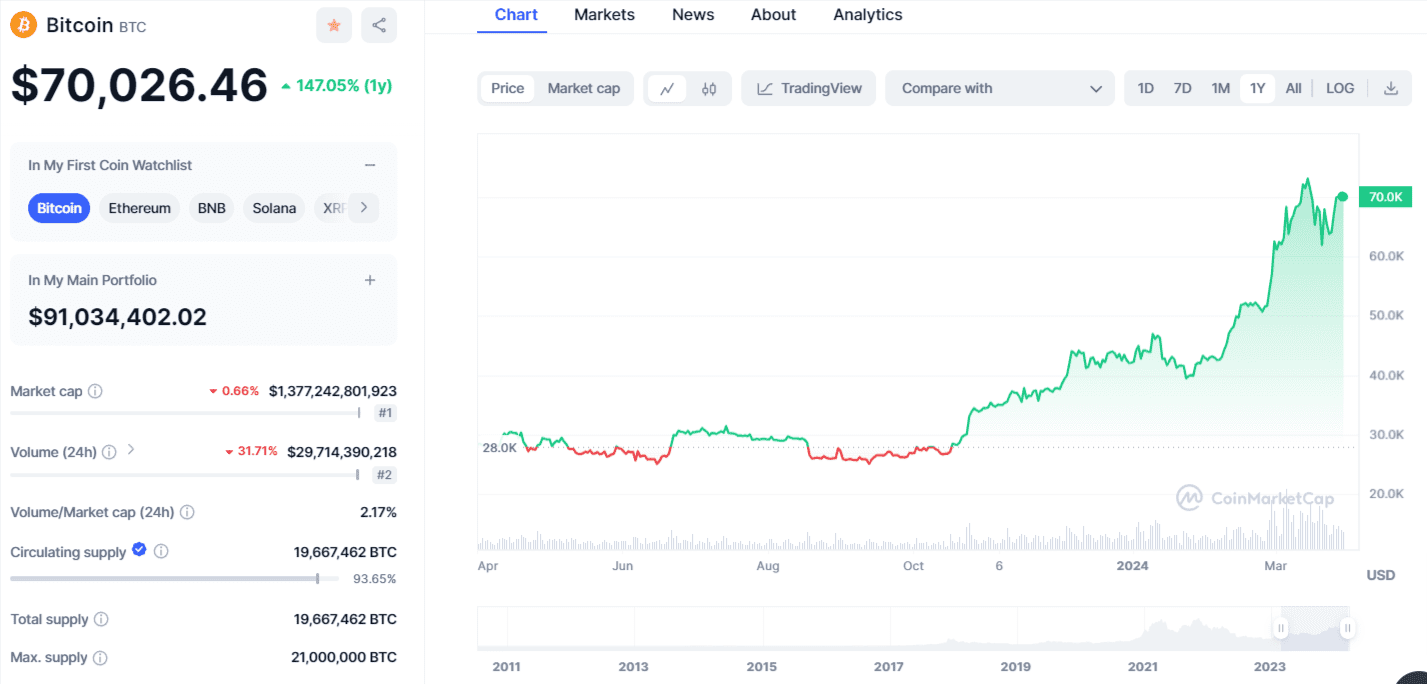1427x684 pixels.
Task: Show the 7D price range
Action: tap(1182, 88)
